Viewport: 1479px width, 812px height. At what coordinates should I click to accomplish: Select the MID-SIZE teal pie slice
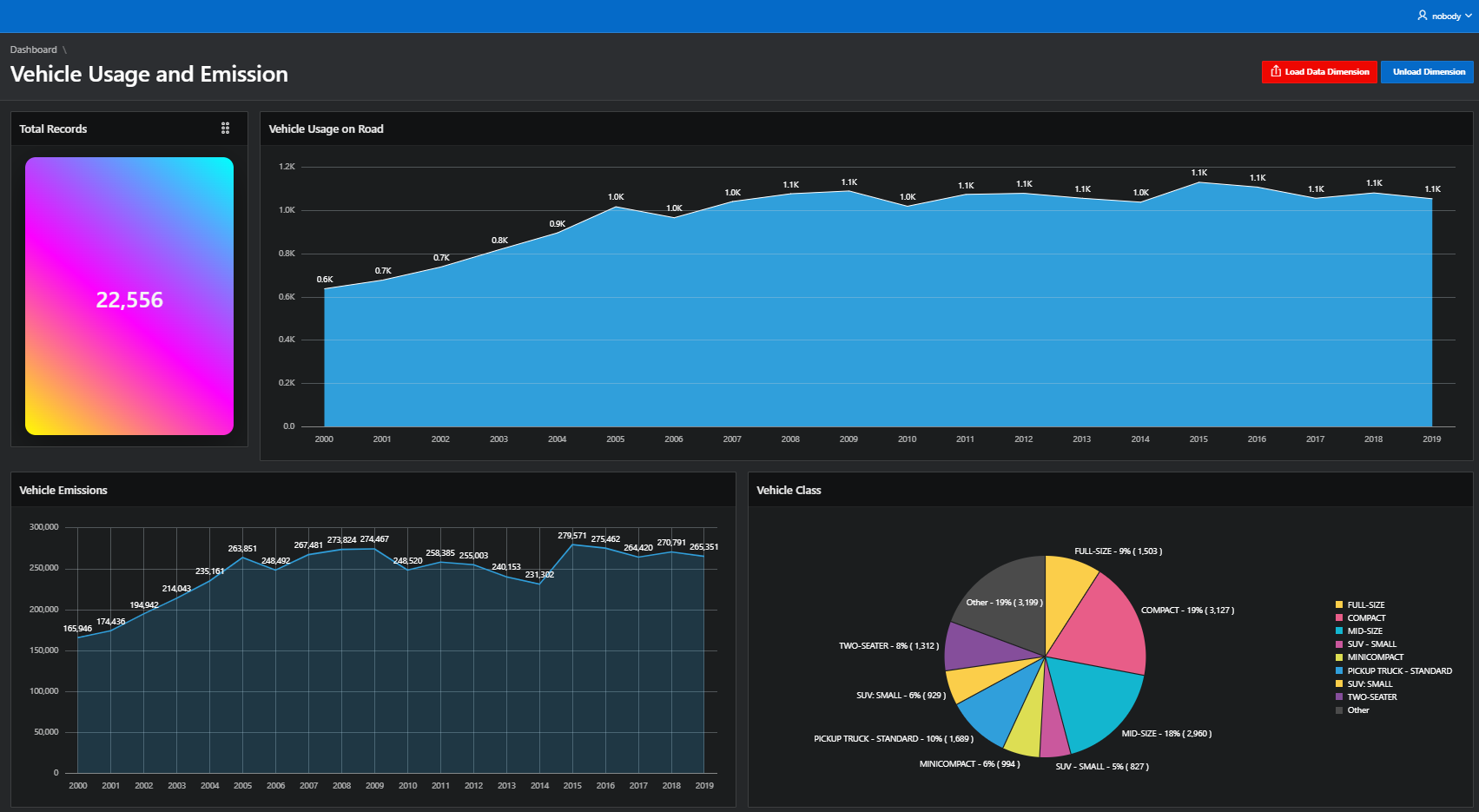[1094, 699]
